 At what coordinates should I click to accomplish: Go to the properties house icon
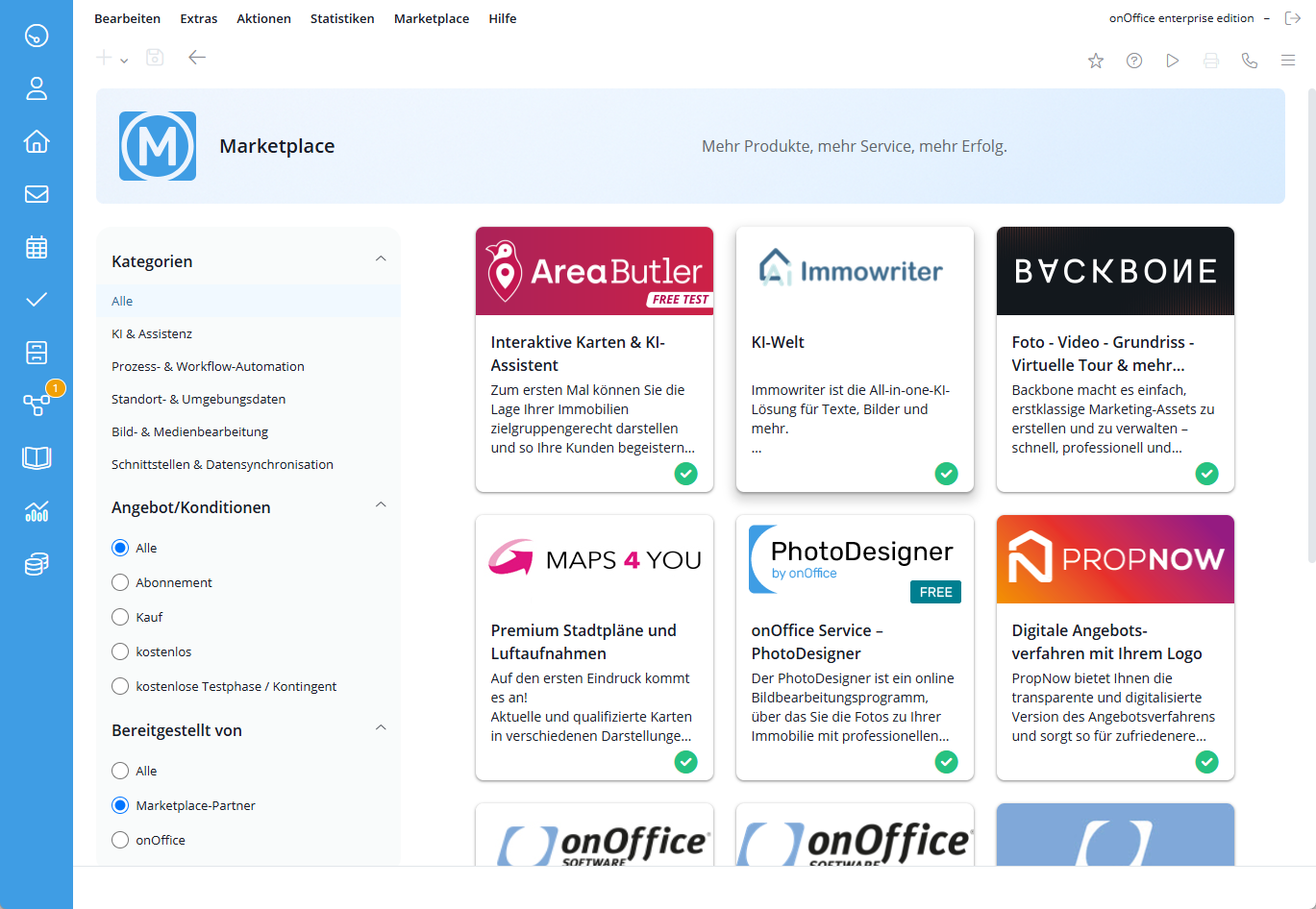point(37,141)
